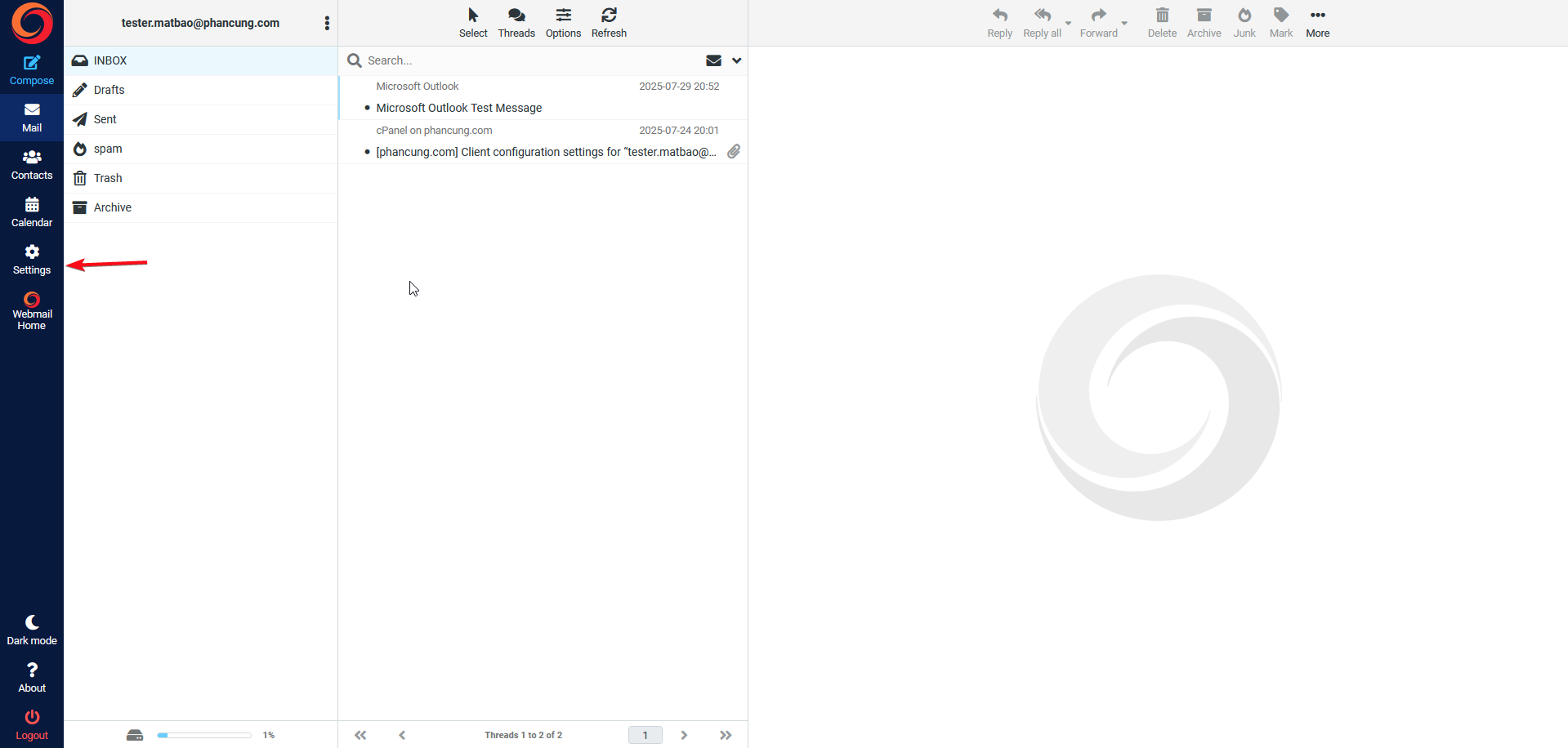
Task: Open the account three-dot menu
Action: click(x=327, y=23)
